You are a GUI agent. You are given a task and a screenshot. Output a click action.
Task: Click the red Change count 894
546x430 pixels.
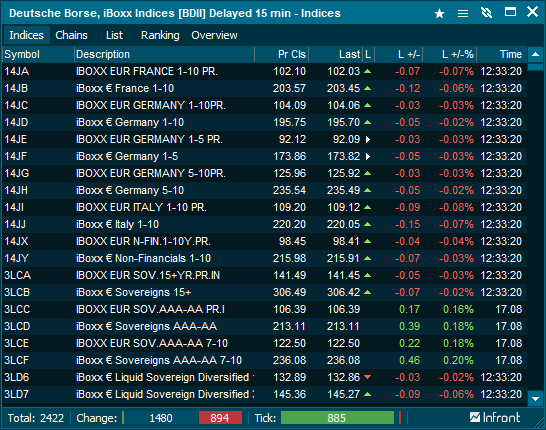(220, 417)
